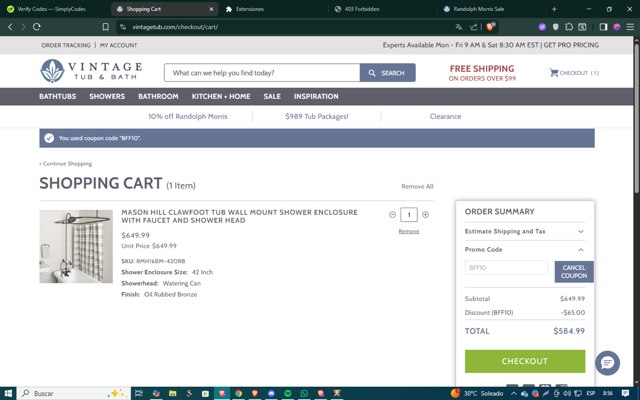Open the cart CHECKOUT (1) header link
Screen dimensions: 640x400
(574, 73)
